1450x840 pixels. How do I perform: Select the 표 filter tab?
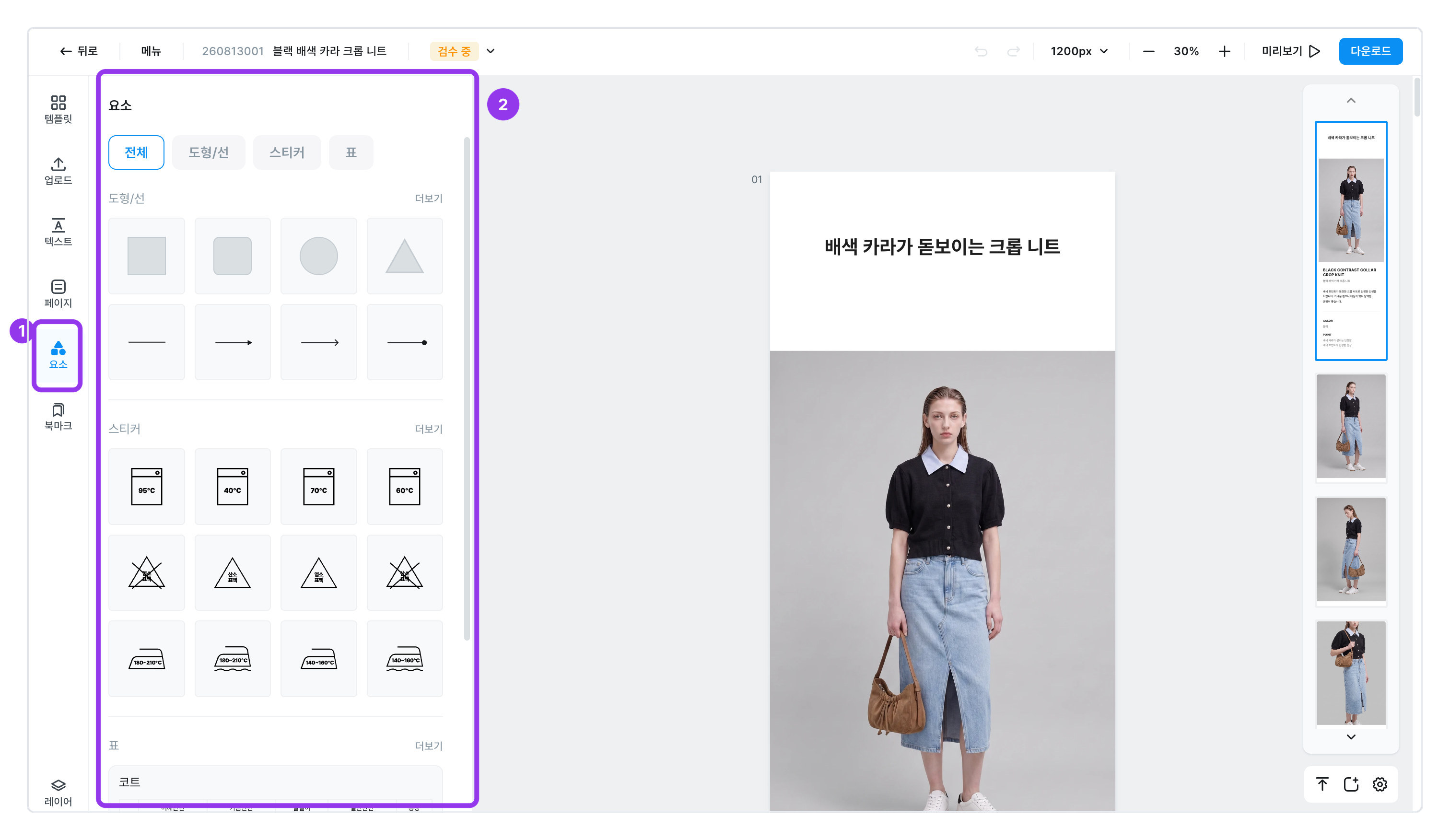point(351,152)
